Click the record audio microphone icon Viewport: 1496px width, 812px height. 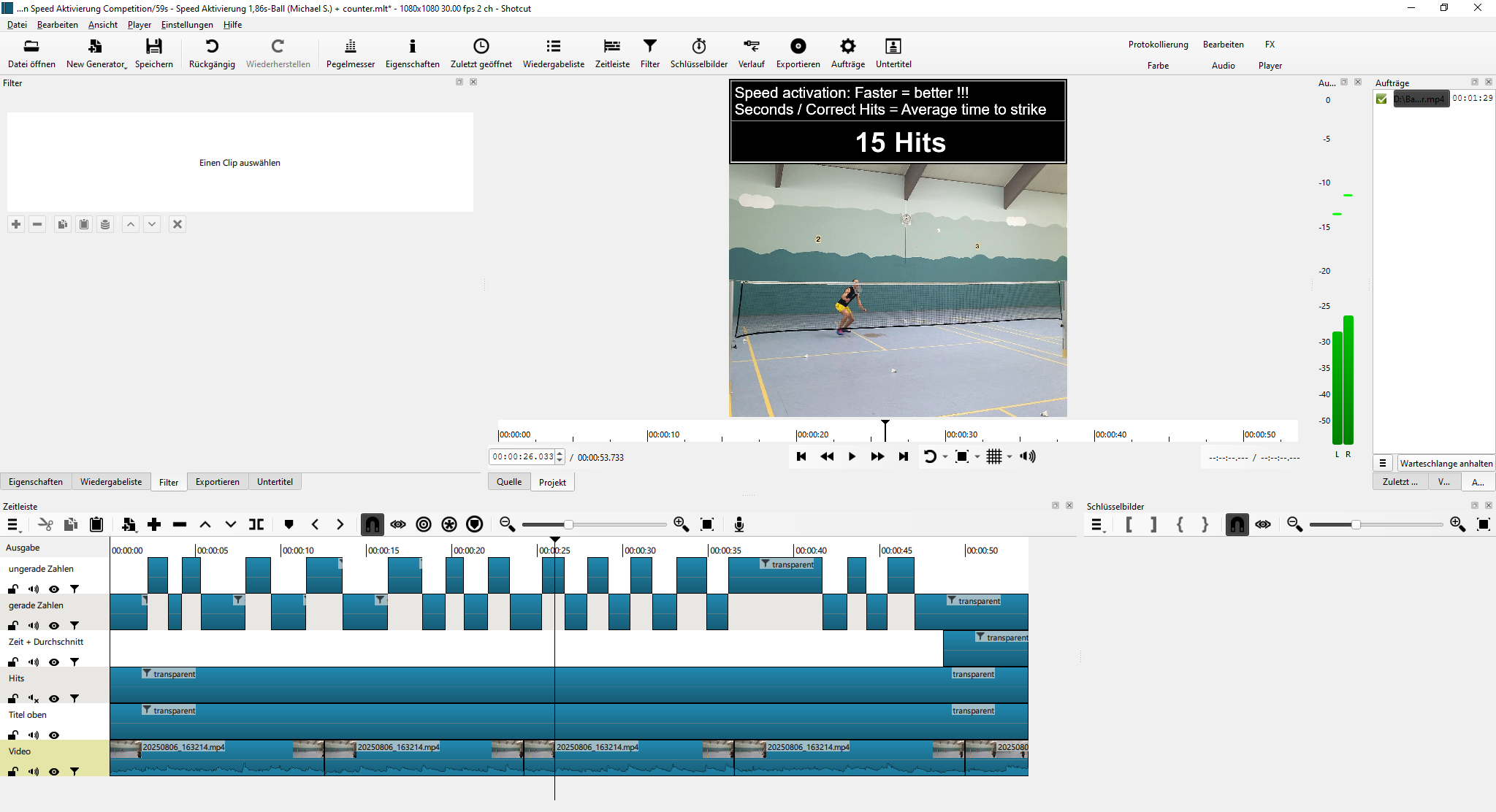pos(739,524)
